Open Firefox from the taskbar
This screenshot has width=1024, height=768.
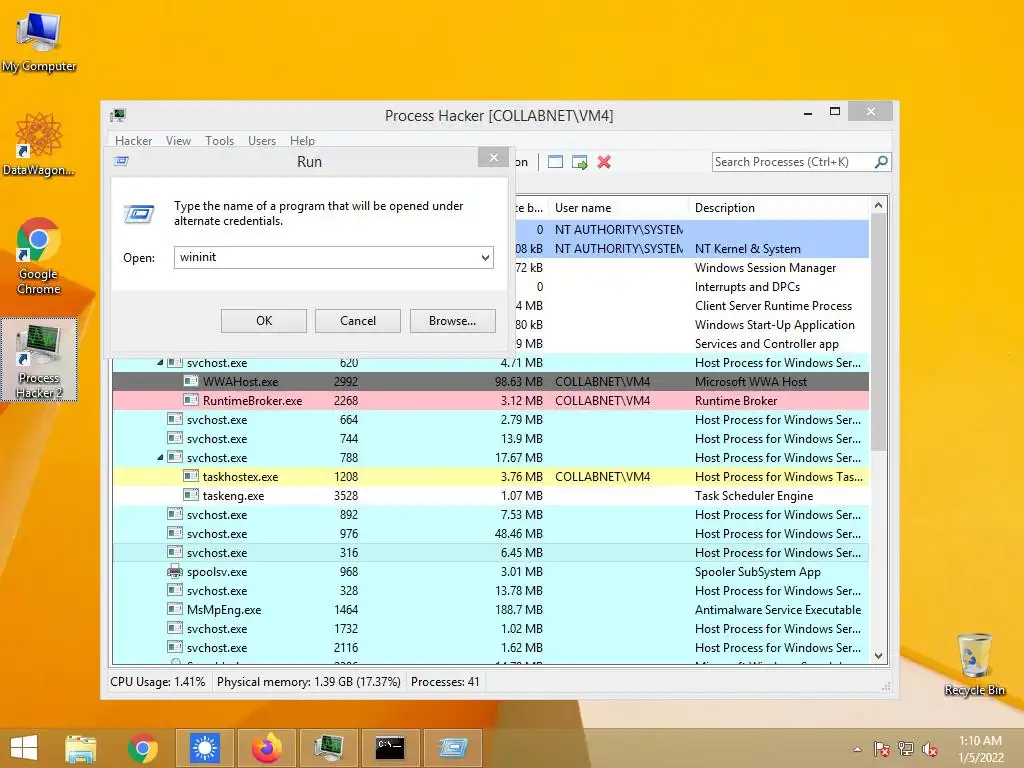[266, 748]
